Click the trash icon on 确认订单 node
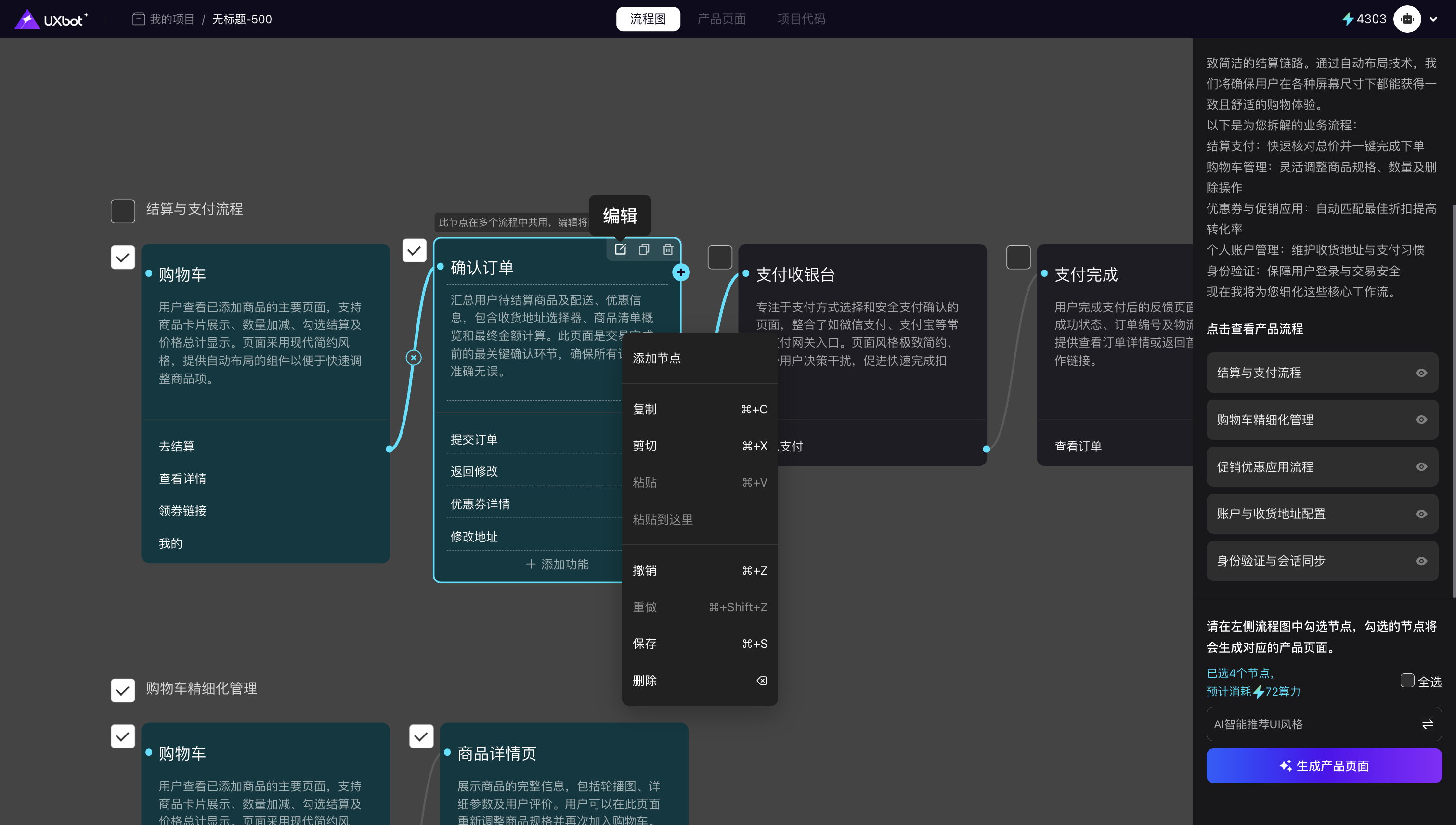 pyautogui.click(x=668, y=249)
